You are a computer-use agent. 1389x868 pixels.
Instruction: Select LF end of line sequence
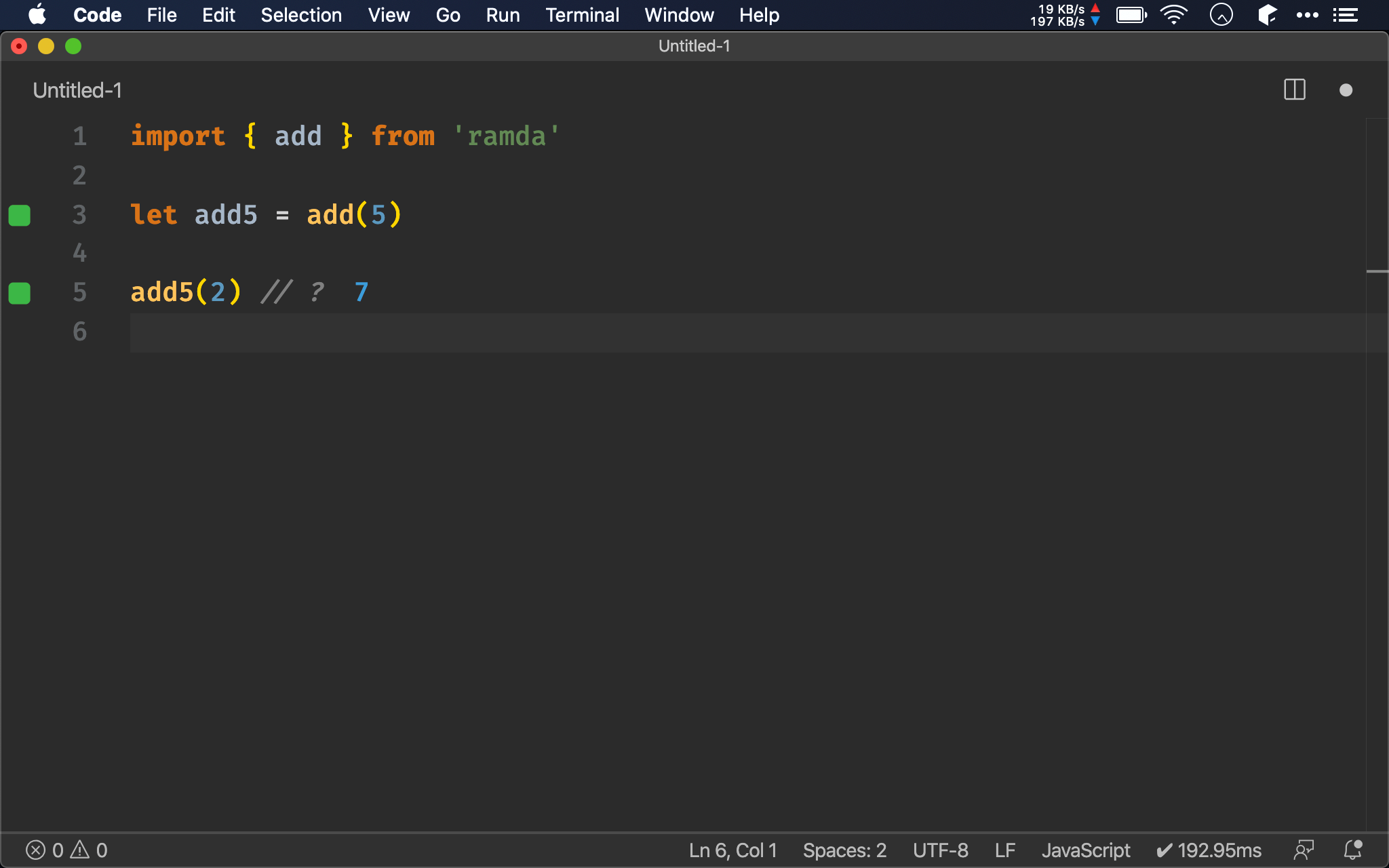coord(1004,850)
